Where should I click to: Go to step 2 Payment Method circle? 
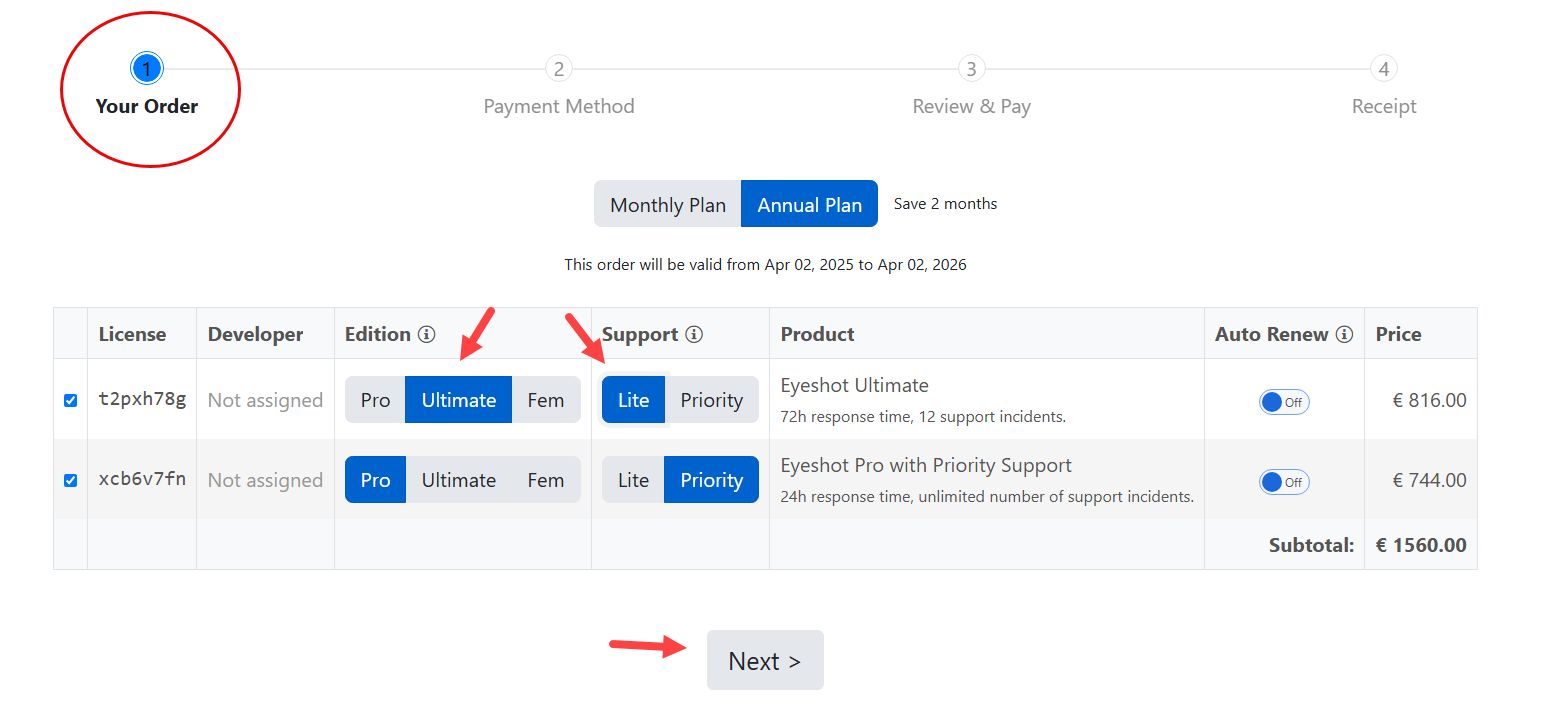click(559, 69)
